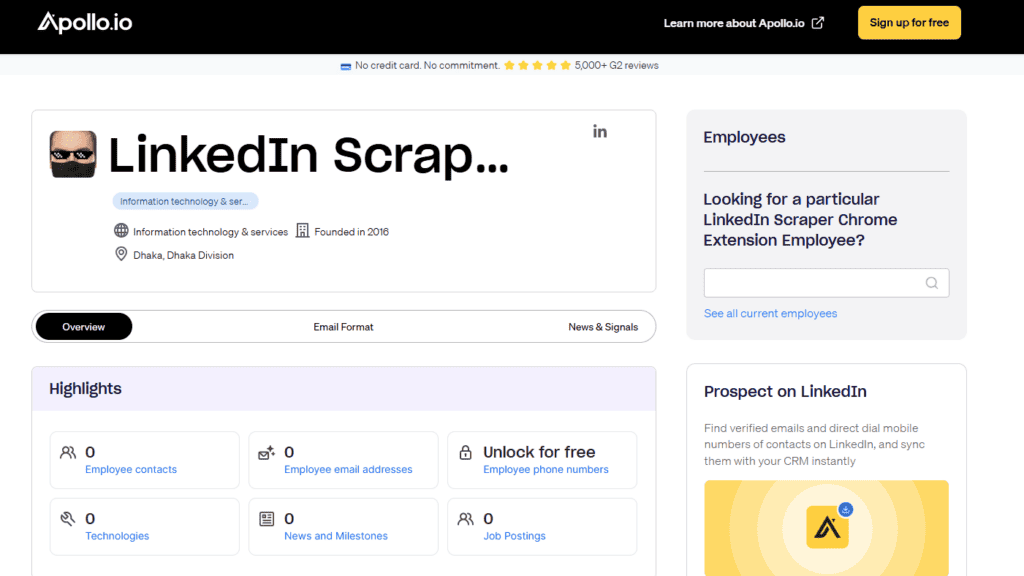Open the News & Signals tab

[603, 327]
